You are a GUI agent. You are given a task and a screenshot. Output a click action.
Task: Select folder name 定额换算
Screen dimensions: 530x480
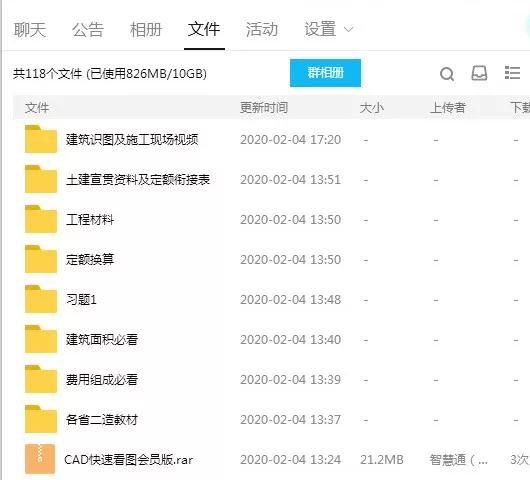(x=90, y=259)
